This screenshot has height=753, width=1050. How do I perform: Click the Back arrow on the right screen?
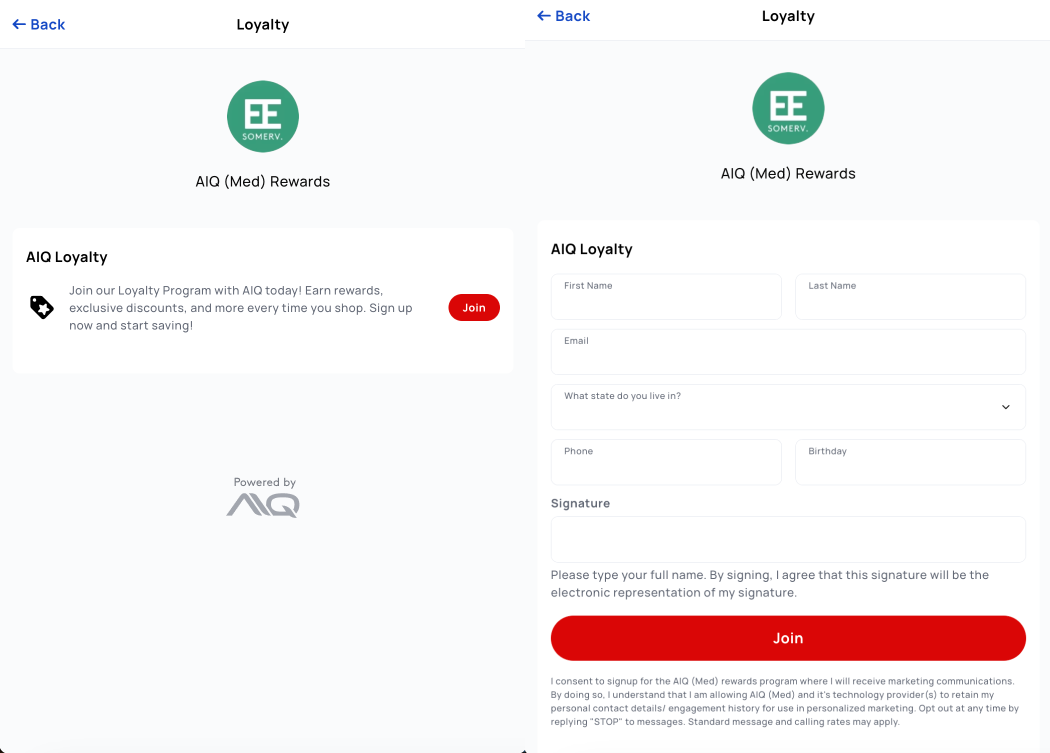coord(544,16)
